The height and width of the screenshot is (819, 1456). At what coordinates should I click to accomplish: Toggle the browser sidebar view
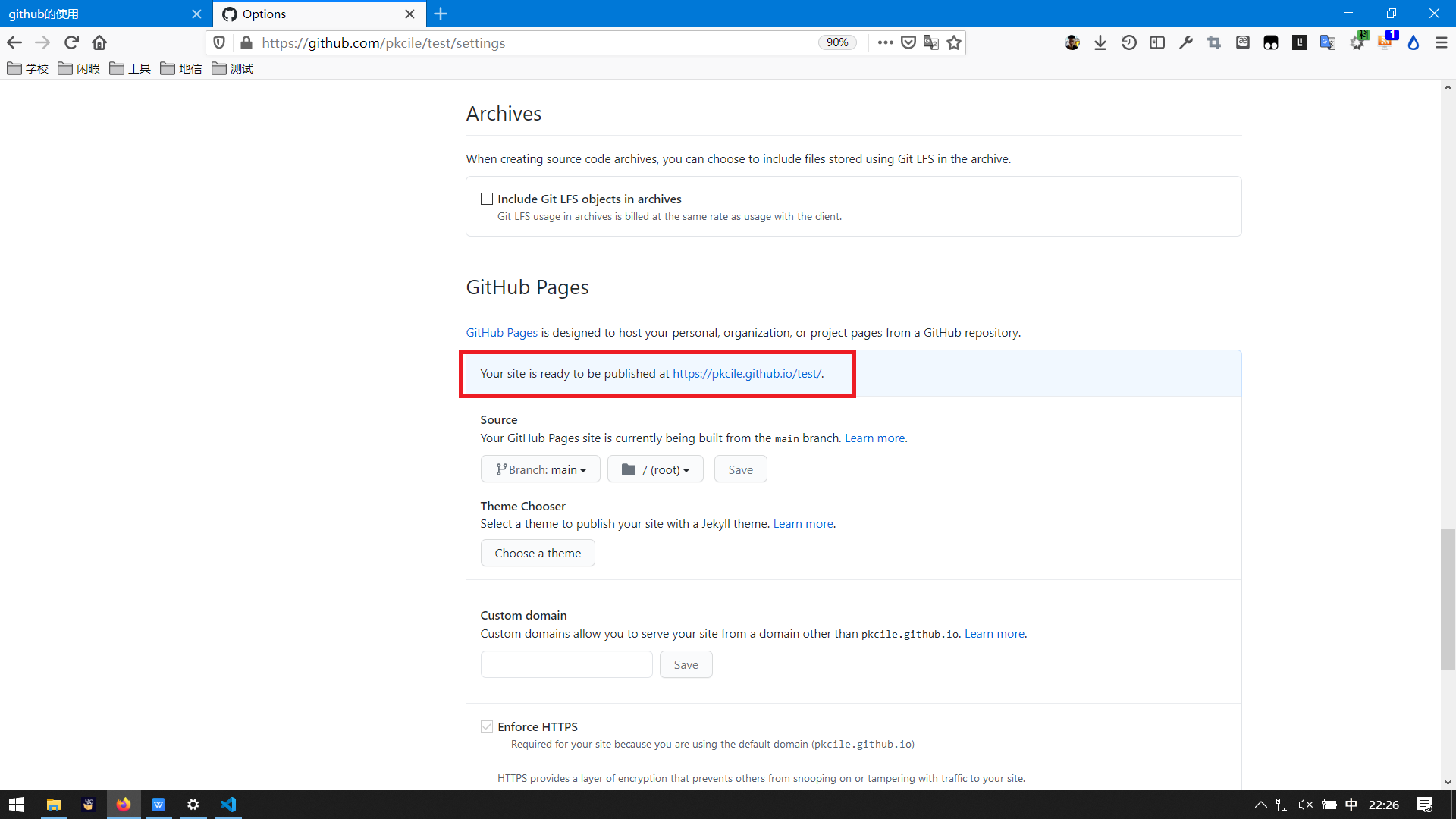(x=1157, y=43)
